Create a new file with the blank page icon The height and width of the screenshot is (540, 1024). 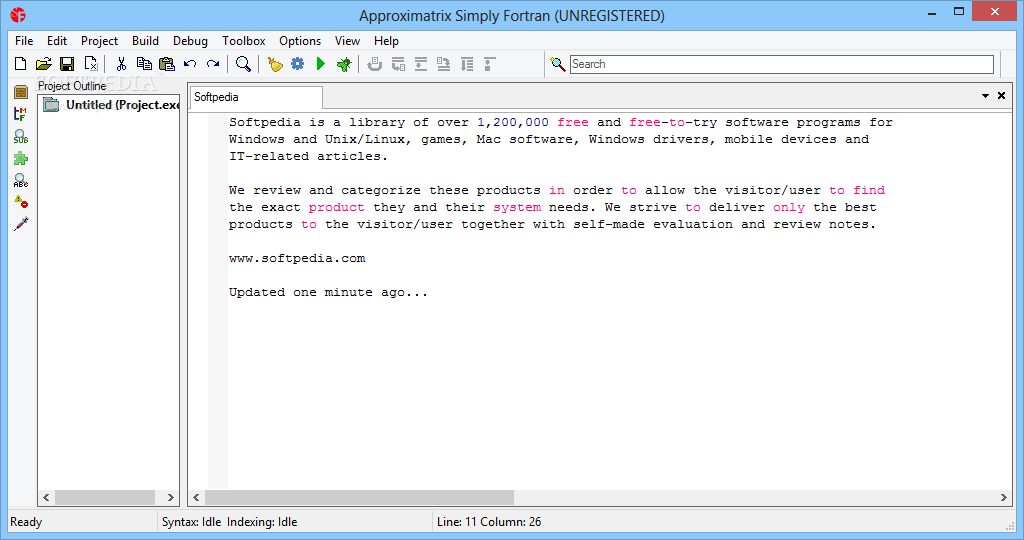21,64
